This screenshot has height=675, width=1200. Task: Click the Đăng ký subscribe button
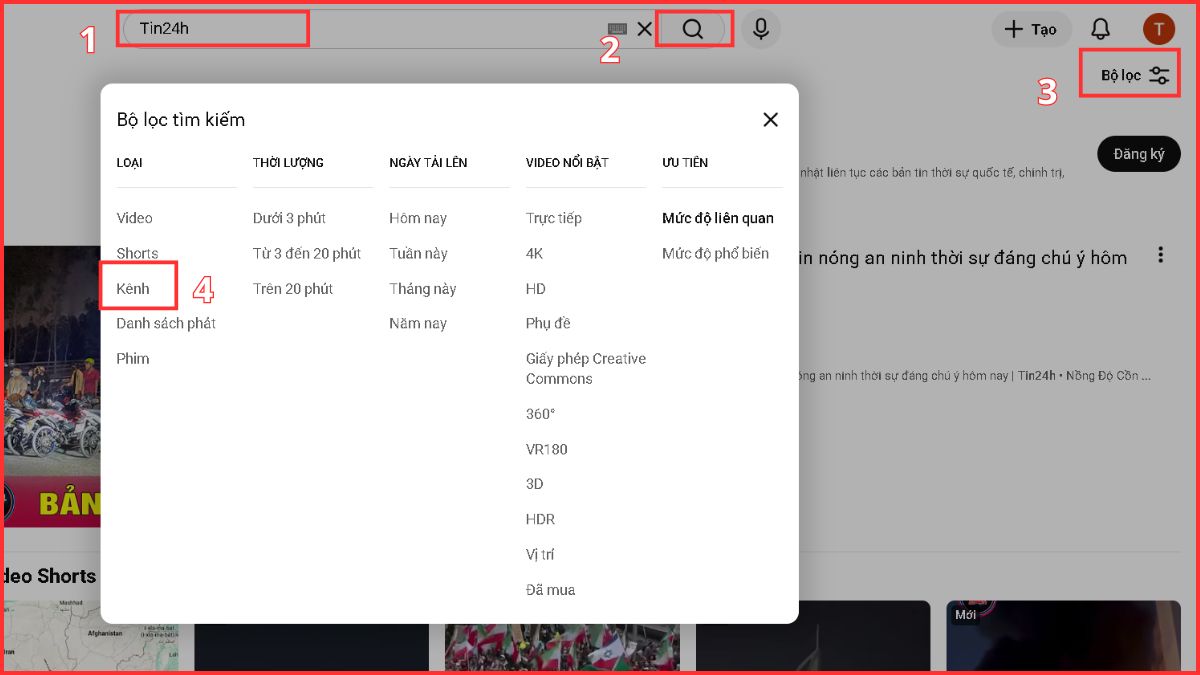coord(1138,154)
